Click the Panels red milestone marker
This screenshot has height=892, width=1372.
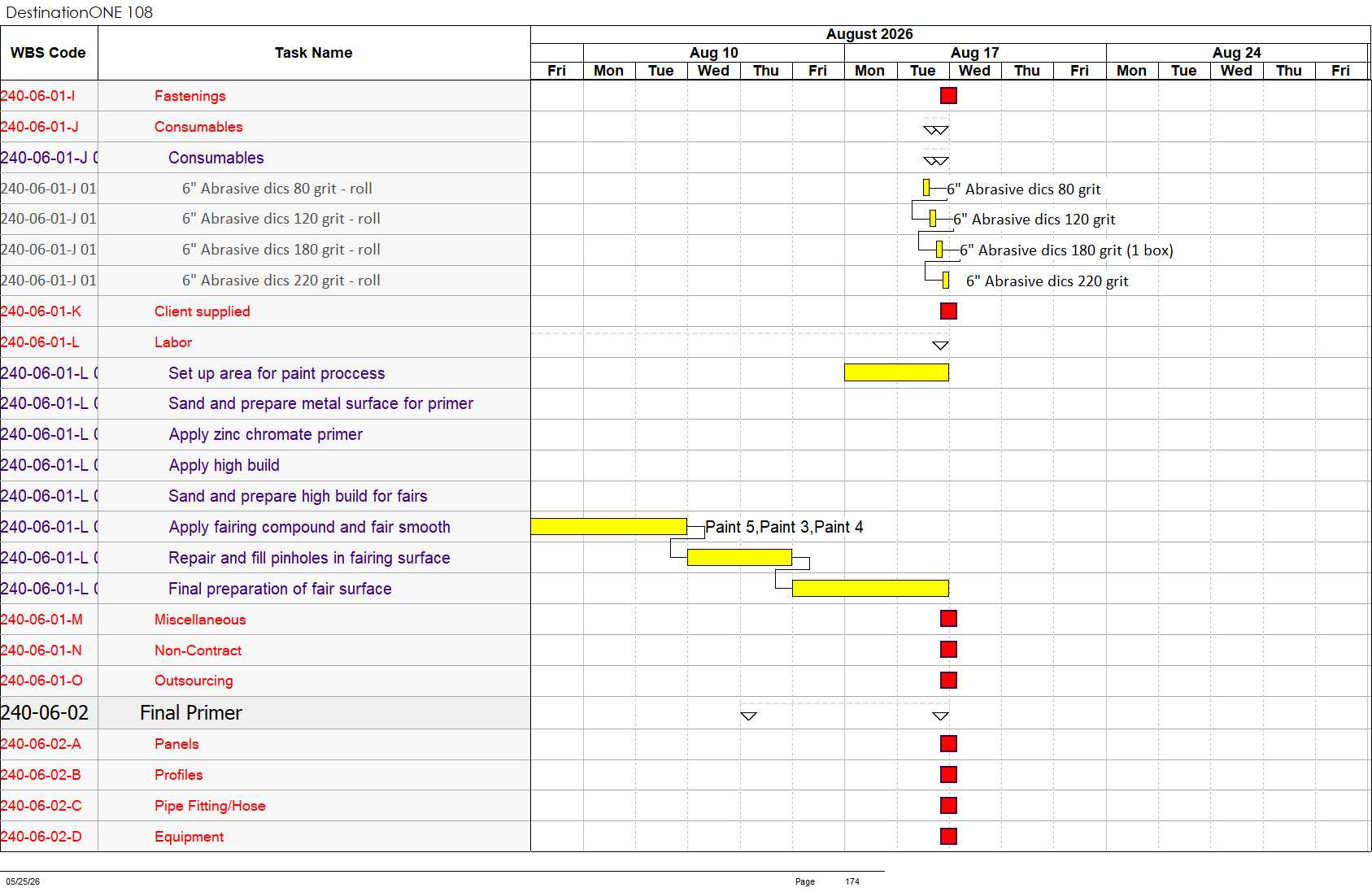tap(948, 743)
